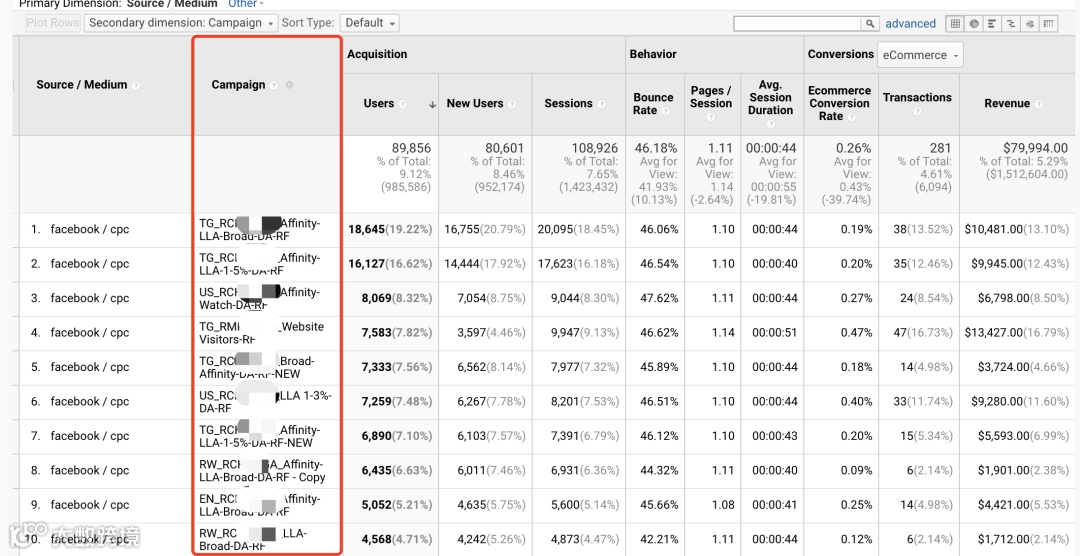Click the 0.47% conversion rate value
Viewport: 1080px width, 556px height.
pos(856,333)
